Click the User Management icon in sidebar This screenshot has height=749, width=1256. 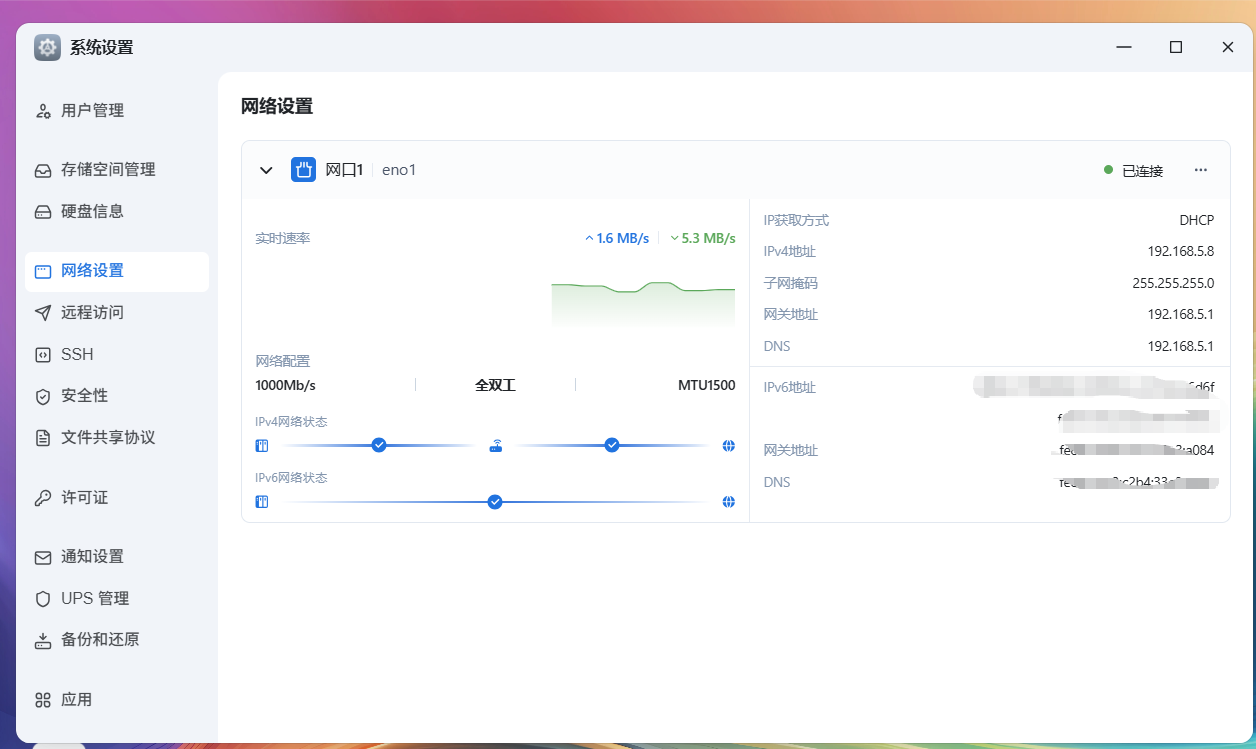click(43, 111)
